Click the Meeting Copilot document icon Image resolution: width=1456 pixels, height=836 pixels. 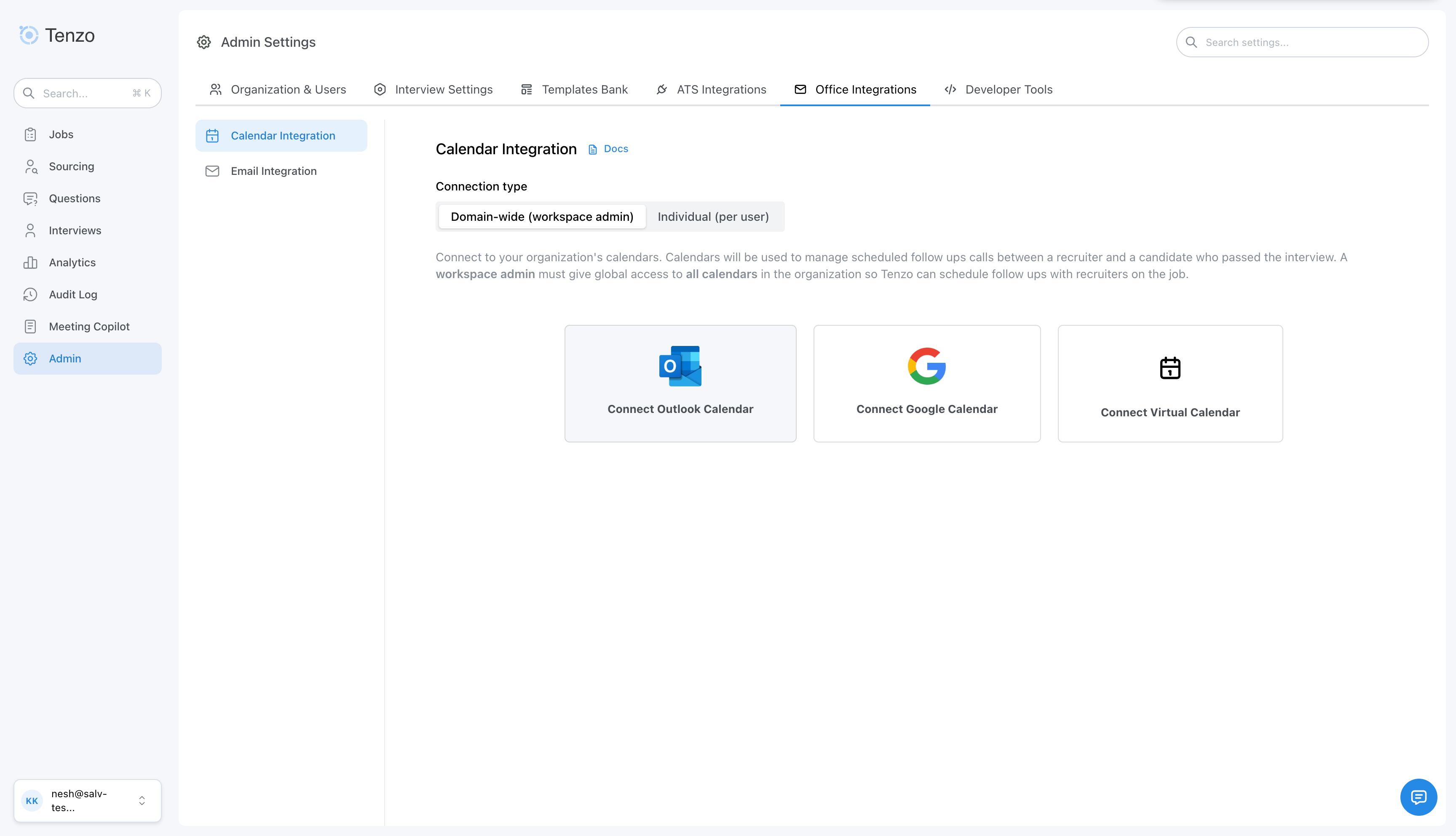coord(30,327)
